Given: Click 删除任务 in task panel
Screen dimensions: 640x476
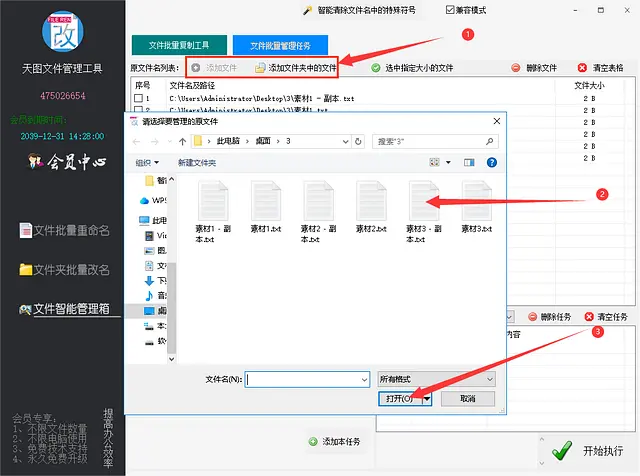Looking at the screenshot, I should tap(549, 317).
